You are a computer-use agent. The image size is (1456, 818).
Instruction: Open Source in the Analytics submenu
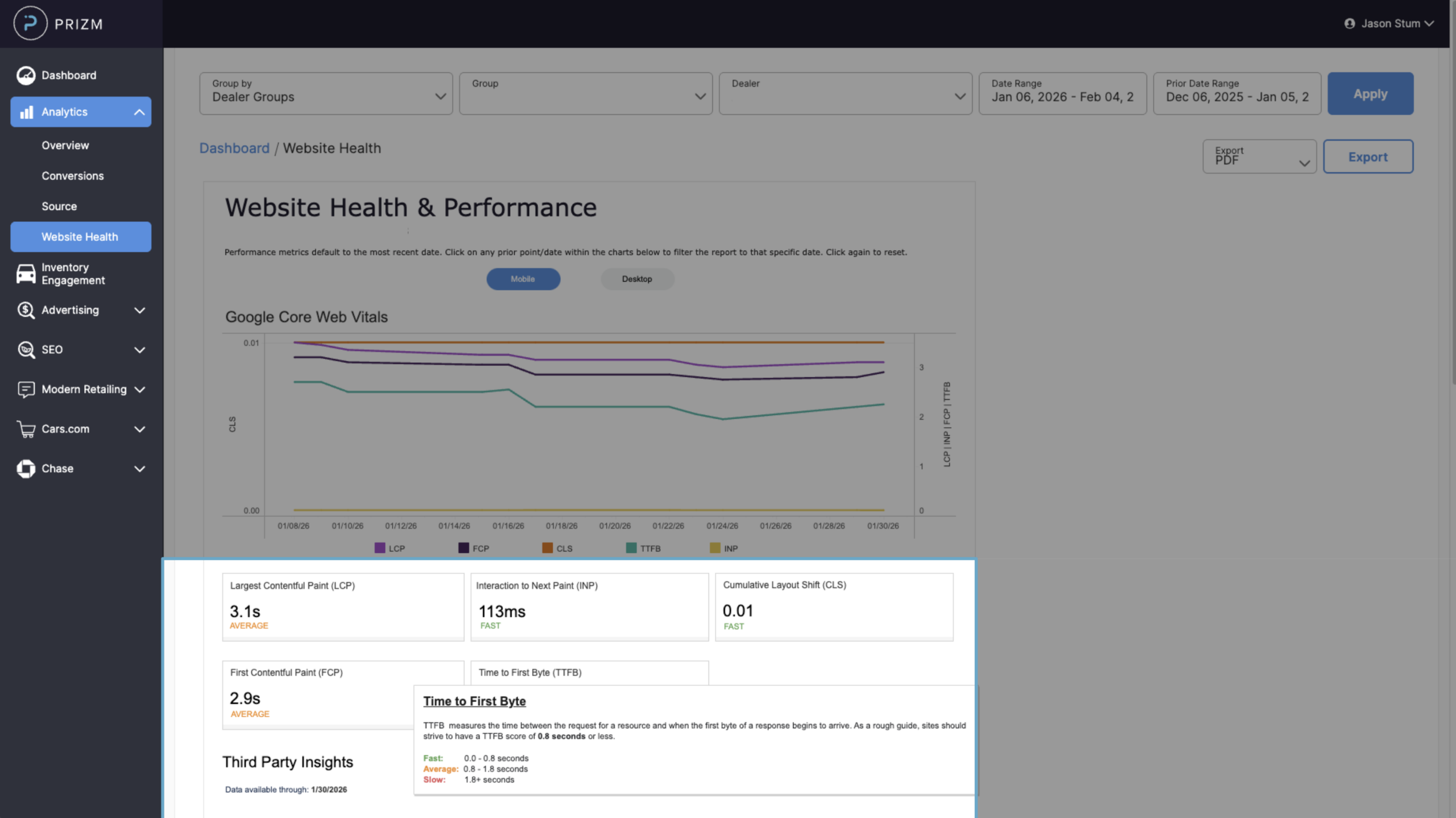[59, 206]
